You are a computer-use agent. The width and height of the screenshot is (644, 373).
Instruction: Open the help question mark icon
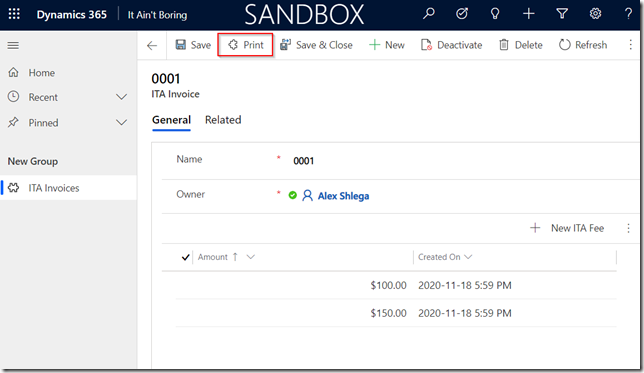click(x=628, y=14)
